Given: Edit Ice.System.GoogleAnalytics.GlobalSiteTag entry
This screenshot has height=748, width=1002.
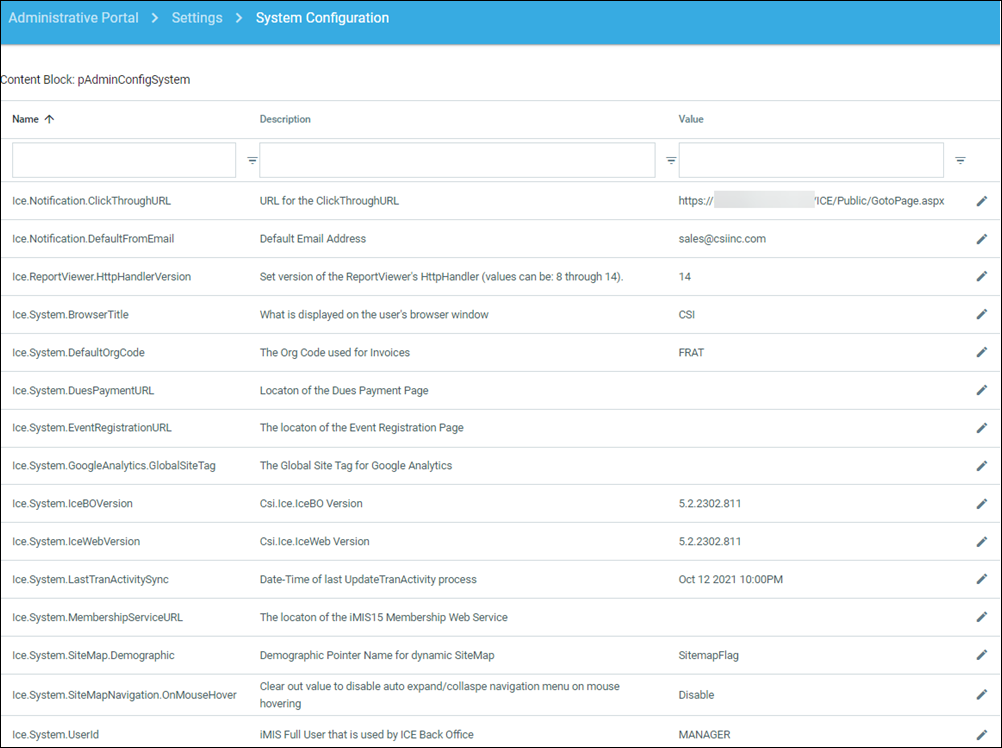Looking at the screenshot, I should [x=981, y=466].
